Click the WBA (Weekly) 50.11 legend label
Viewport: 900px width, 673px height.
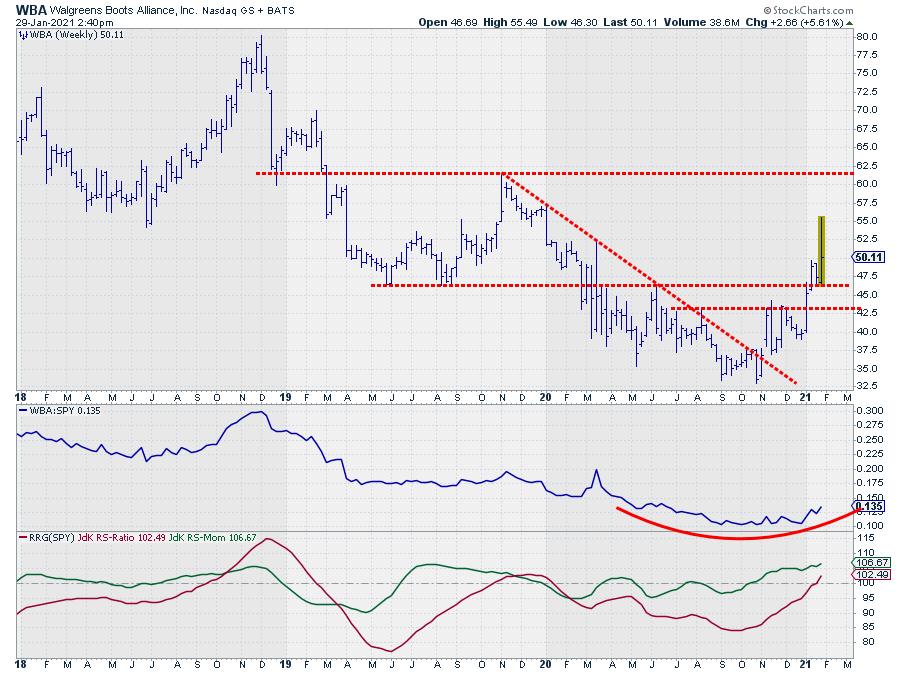(x=66, y=34)
